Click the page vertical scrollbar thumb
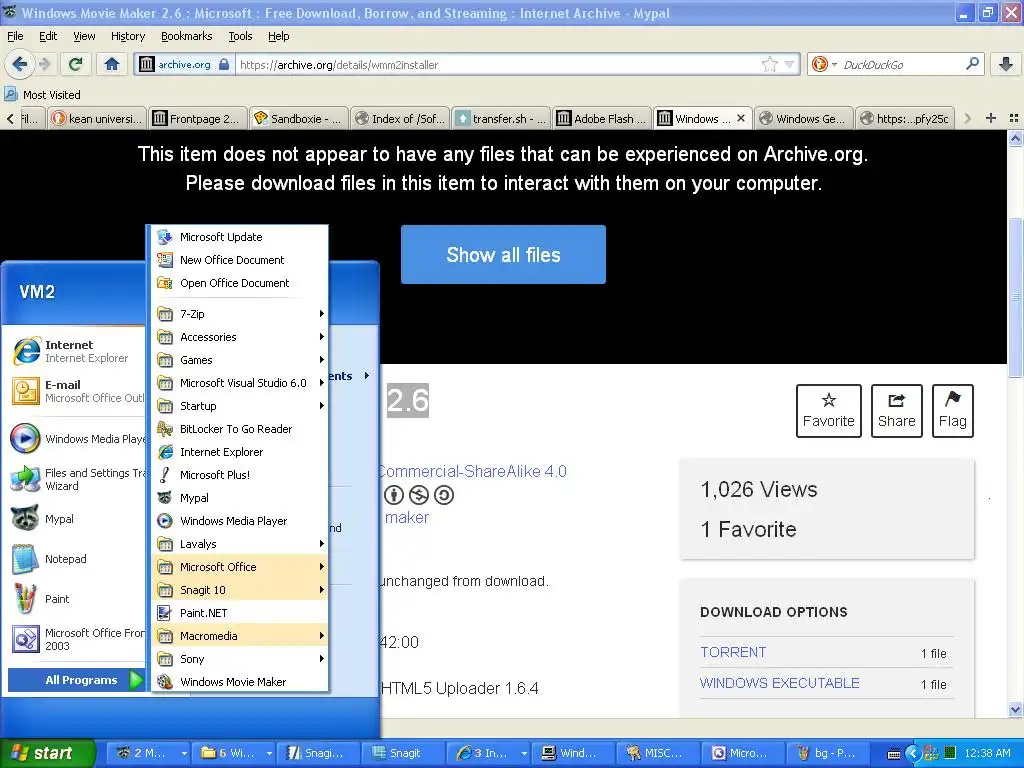 (x=1015, y=297)
